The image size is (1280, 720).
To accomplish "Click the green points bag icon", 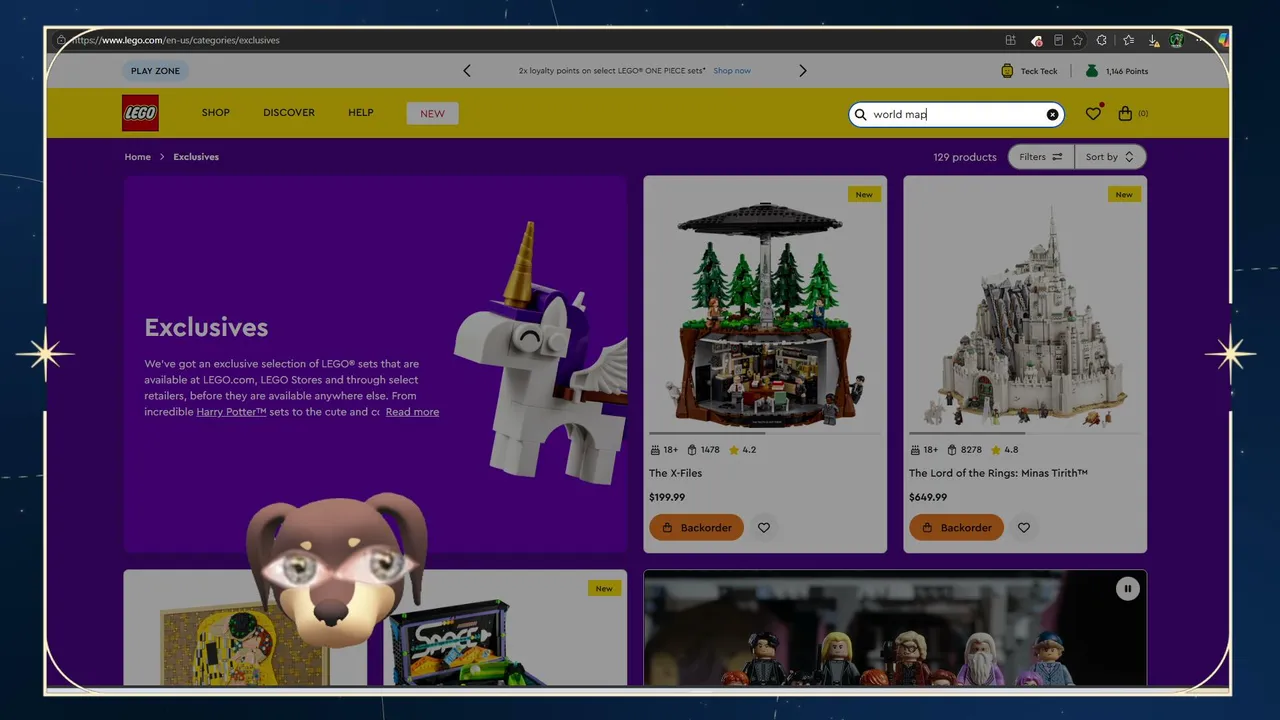I will pyautogui.click(x=1092, y=71).
